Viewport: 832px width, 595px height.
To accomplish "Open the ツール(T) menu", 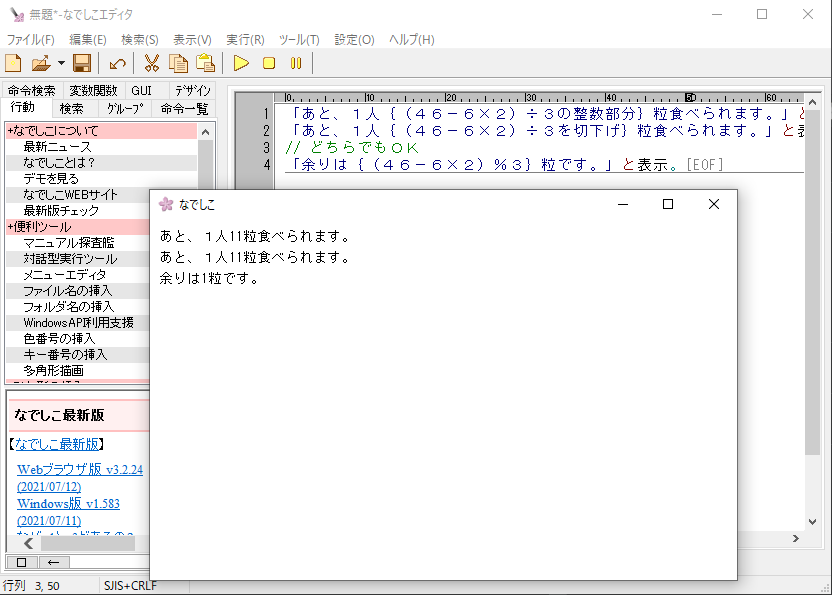I will coord(299,40).
